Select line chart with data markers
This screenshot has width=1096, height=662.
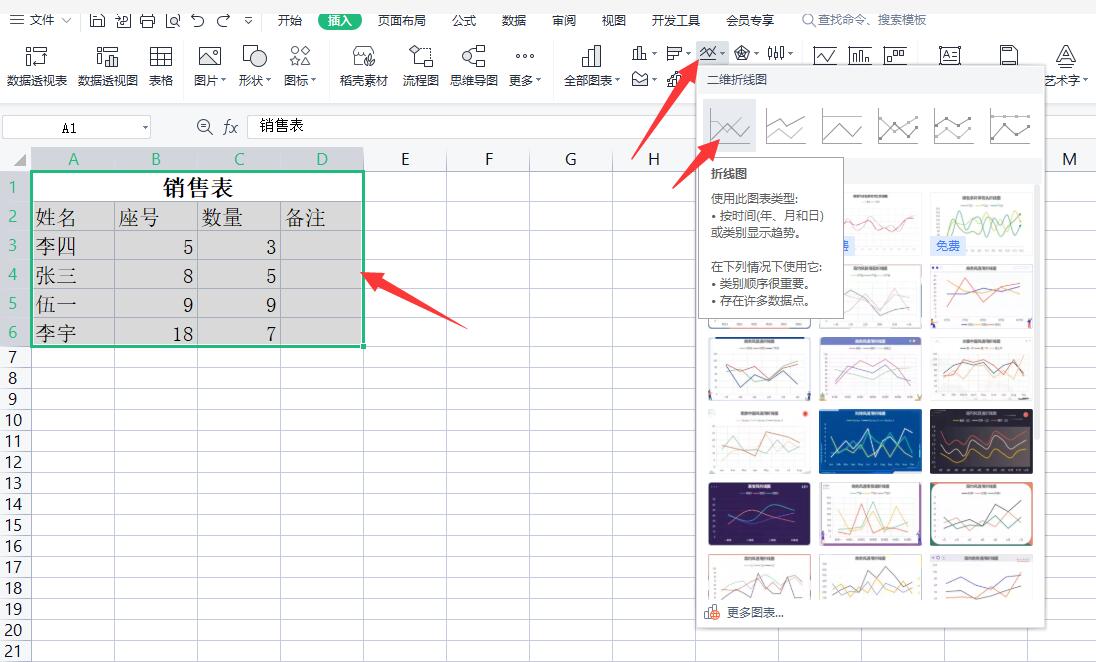pos(897,127)
